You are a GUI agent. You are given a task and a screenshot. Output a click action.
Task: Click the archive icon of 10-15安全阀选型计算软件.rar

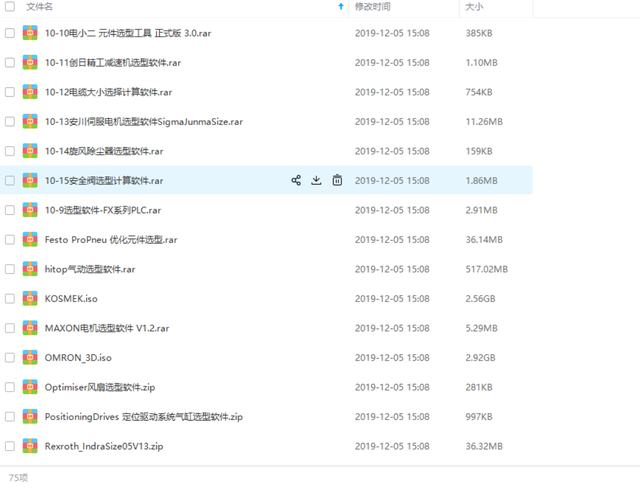30,180
